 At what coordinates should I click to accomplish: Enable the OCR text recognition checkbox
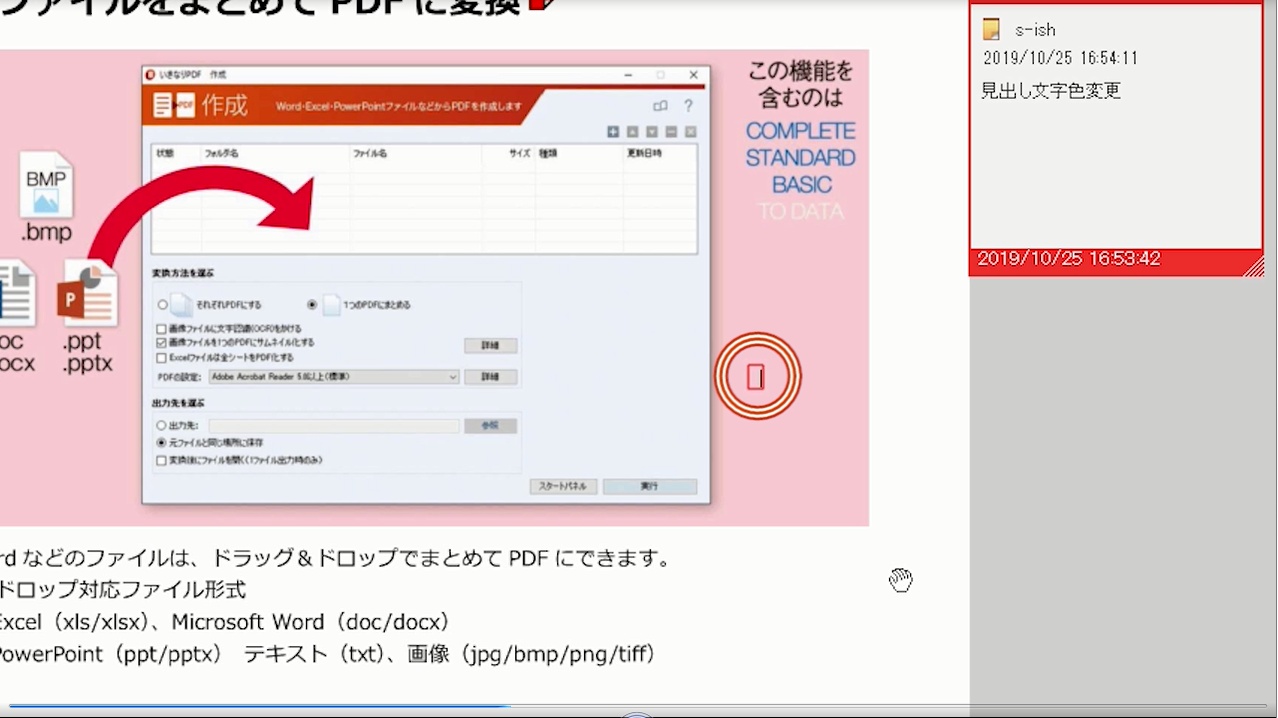(160, 328)
